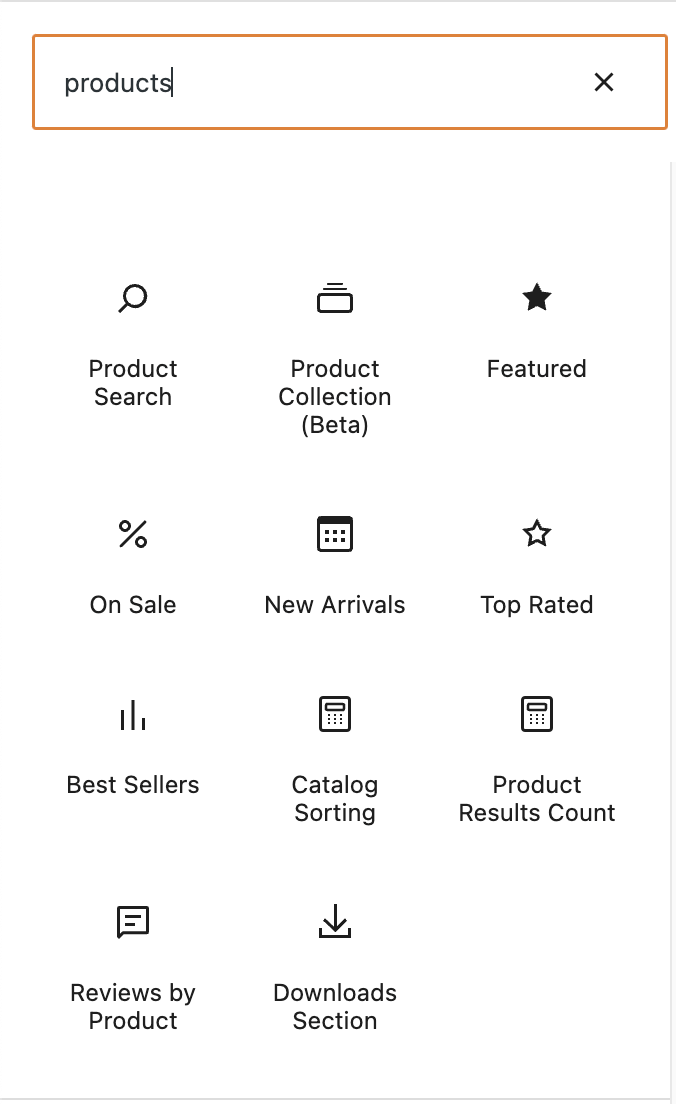The width and height of the screenshot is (676, 1104).
Task: Click the Best Sellers chart icon
Action: (x=133, y=713)
